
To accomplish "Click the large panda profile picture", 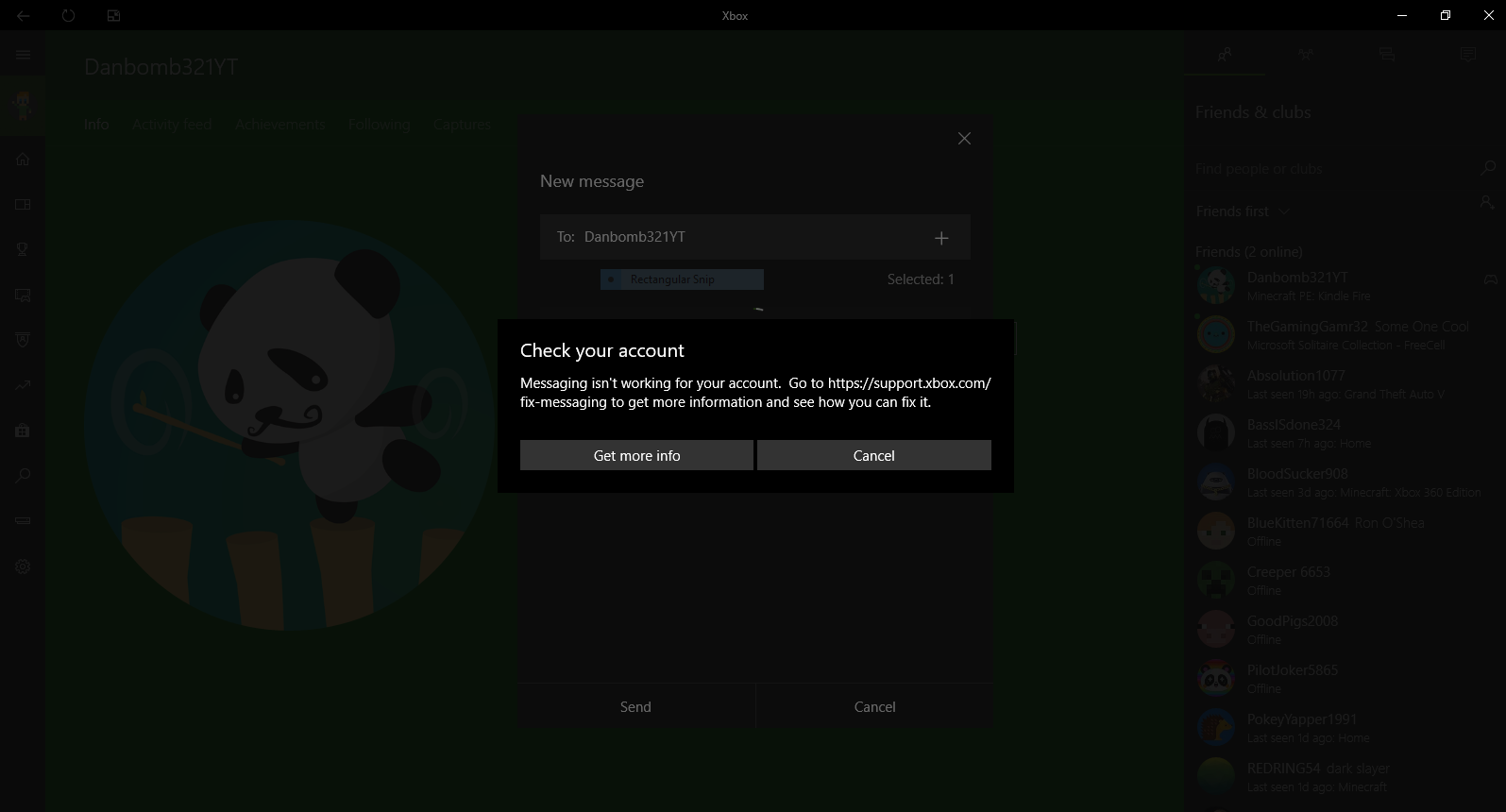I will point(290,426).
